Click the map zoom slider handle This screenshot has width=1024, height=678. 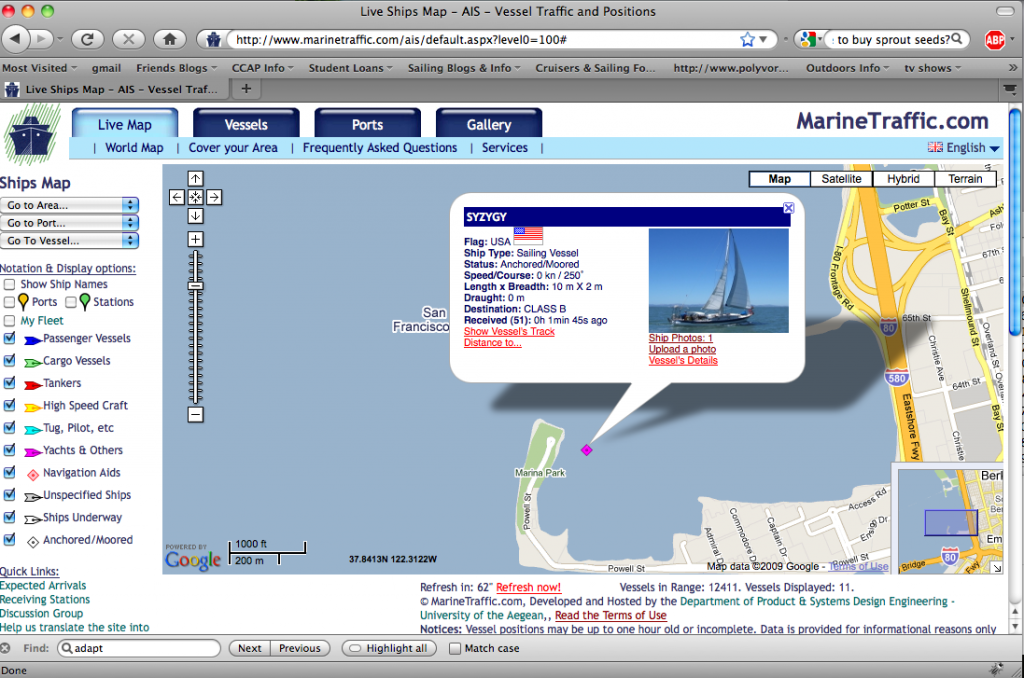pos(195,285)
